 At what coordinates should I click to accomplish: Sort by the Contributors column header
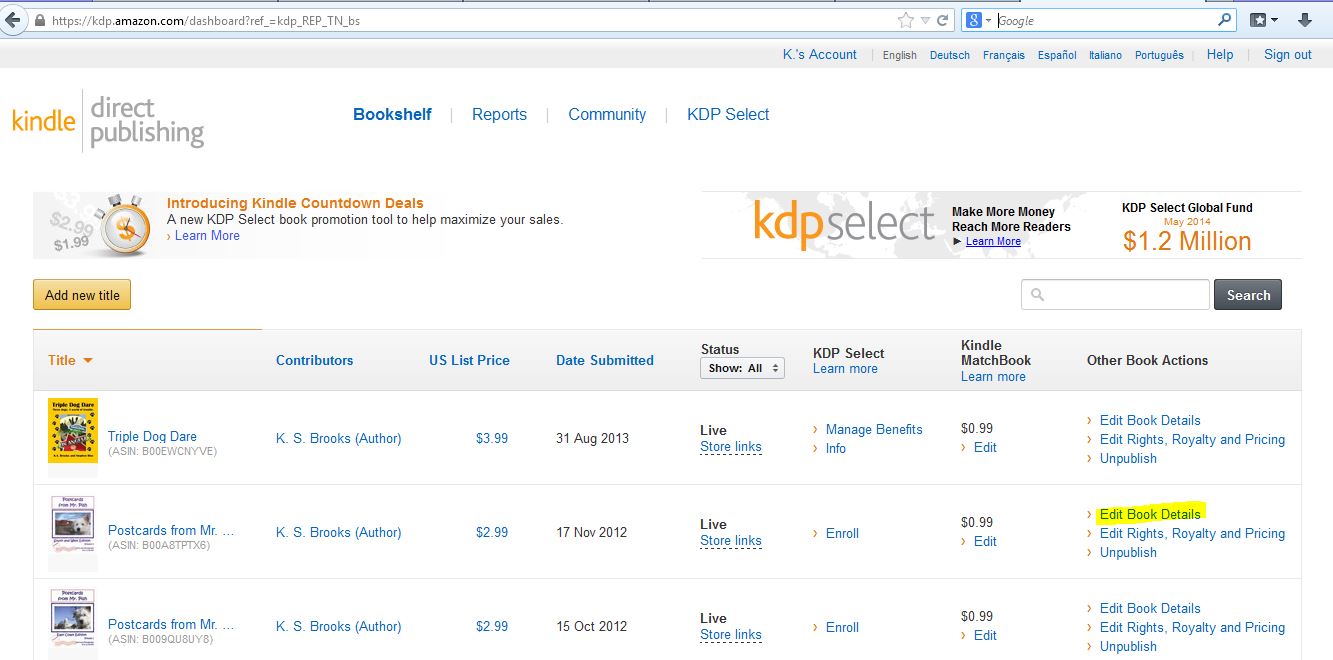click(x=314, y=360)
